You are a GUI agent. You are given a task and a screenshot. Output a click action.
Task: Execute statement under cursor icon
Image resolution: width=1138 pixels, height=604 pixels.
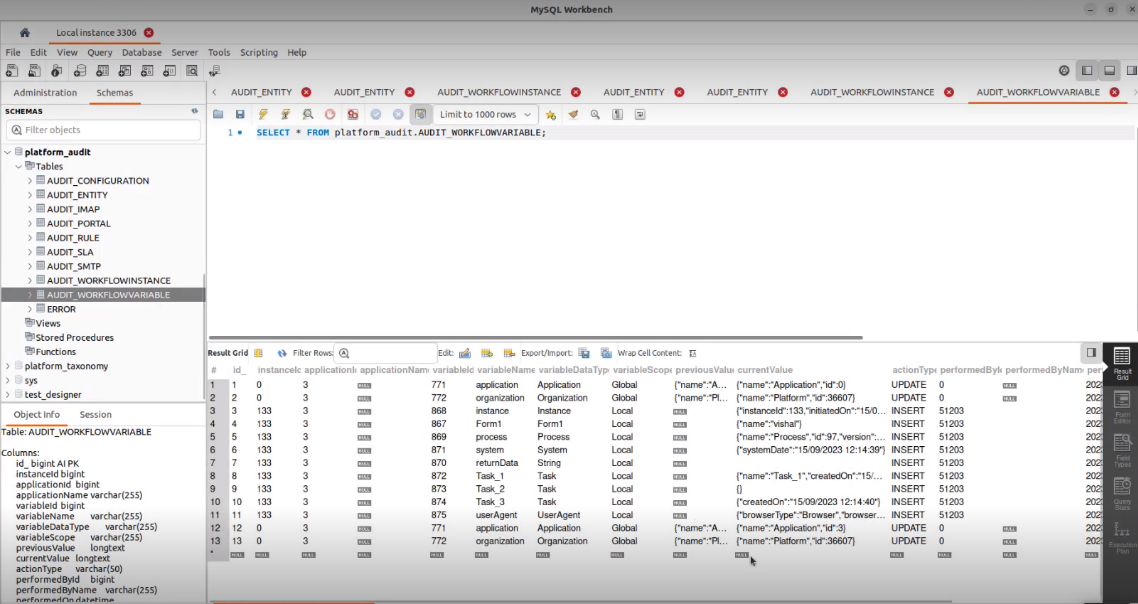[x=285, y=115]
